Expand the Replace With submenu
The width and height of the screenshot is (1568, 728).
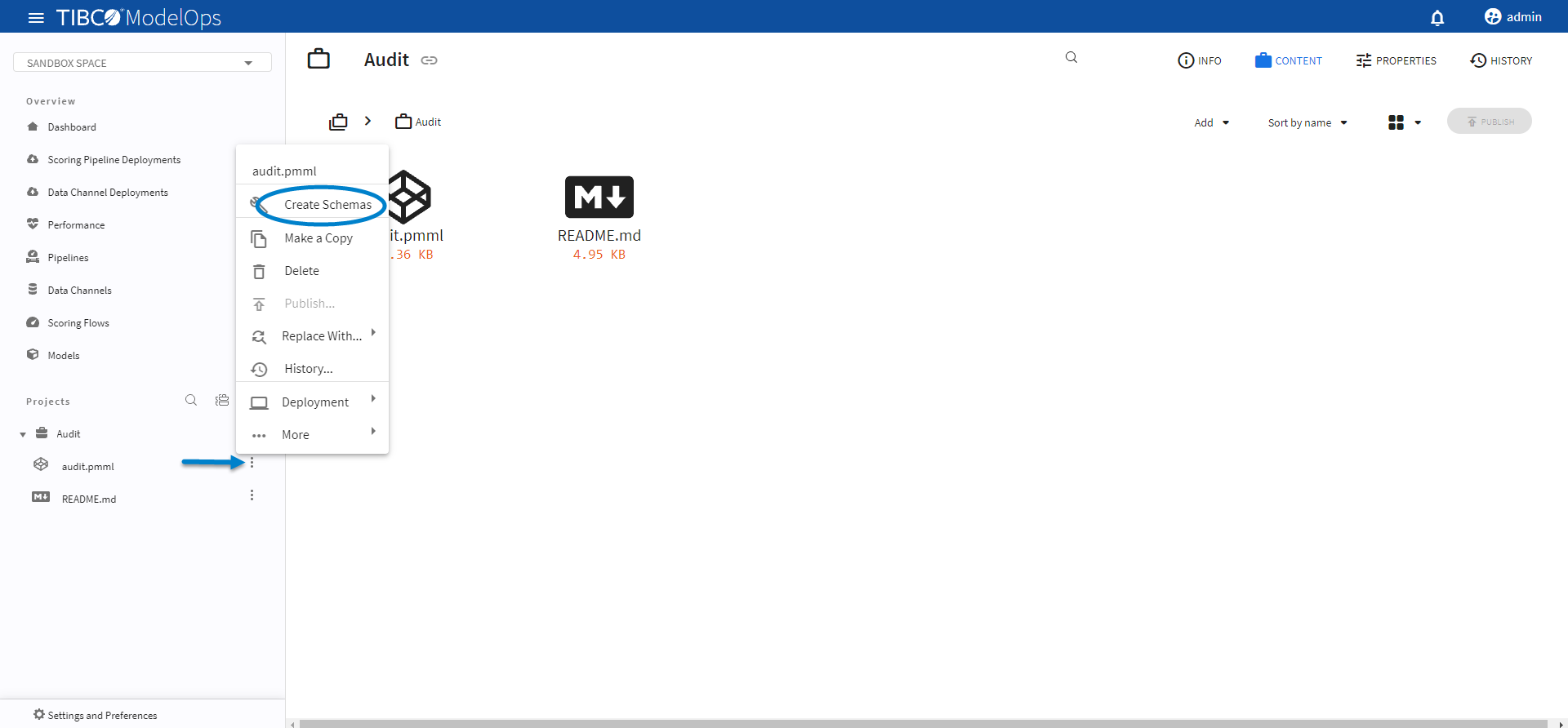(x=312, y=335)
